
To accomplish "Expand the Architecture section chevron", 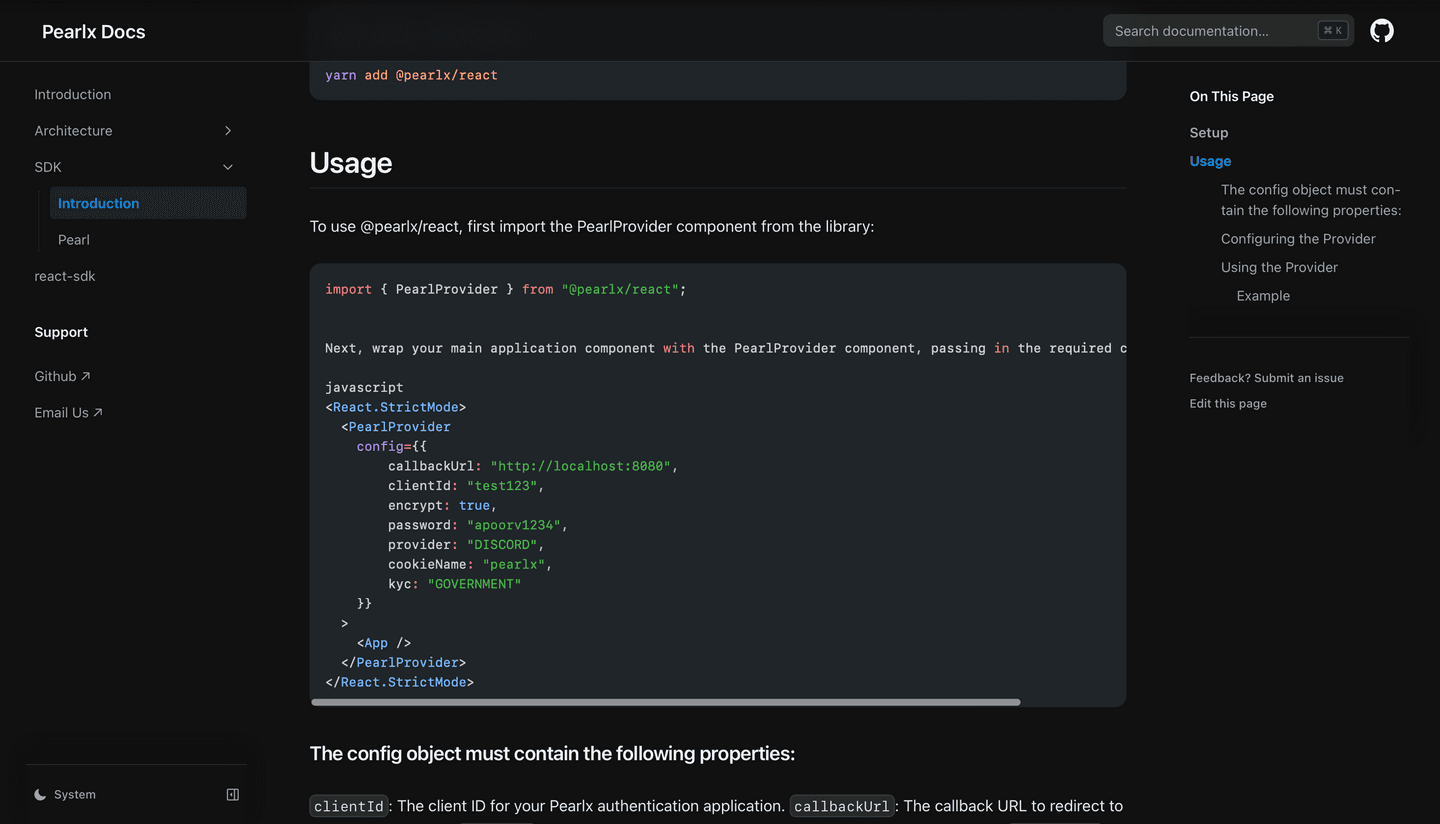I will pyautogui.click(x=228, y=131).
